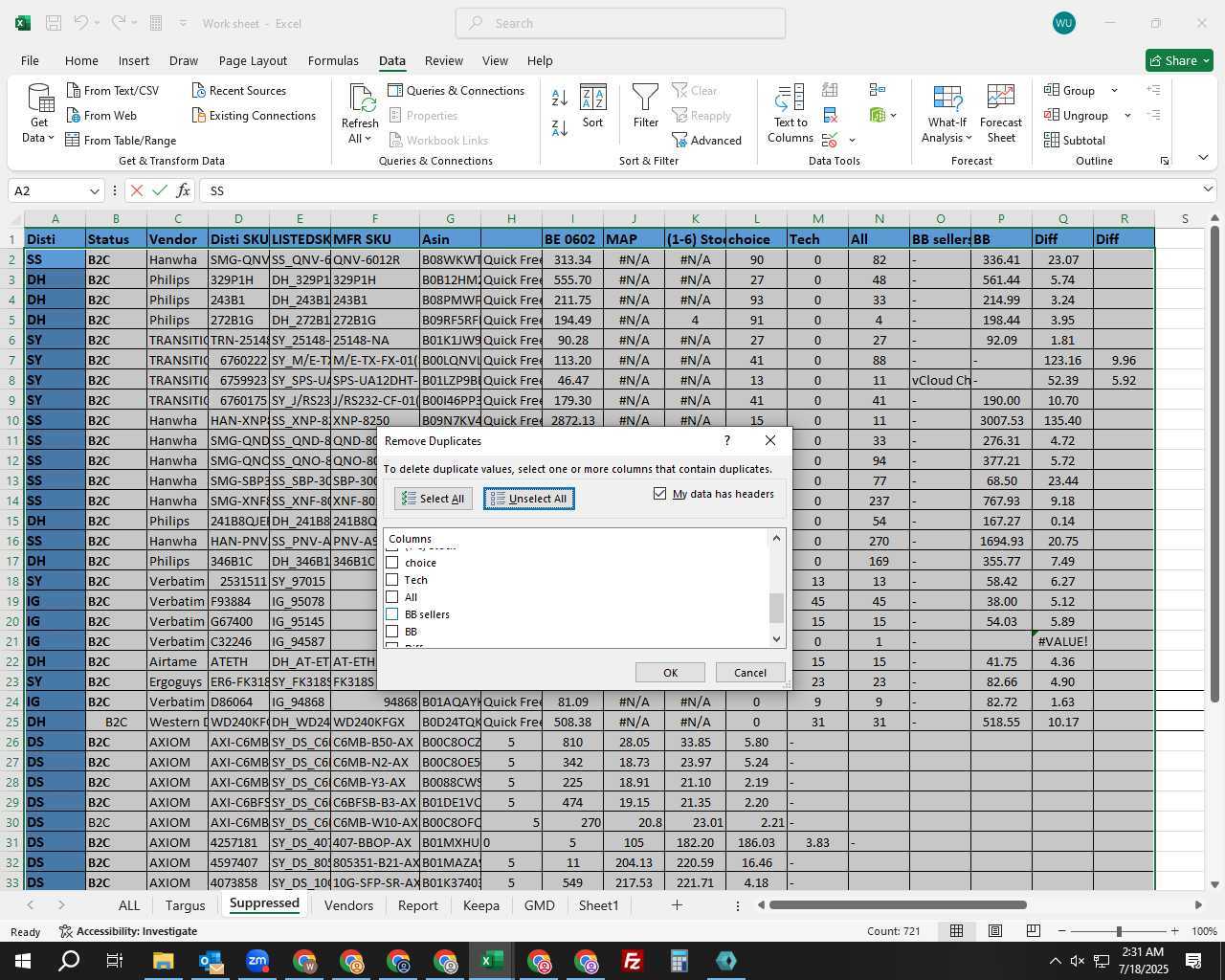
Task: Insert Subtotal from the Outline group
Action: click(1075, 140)
